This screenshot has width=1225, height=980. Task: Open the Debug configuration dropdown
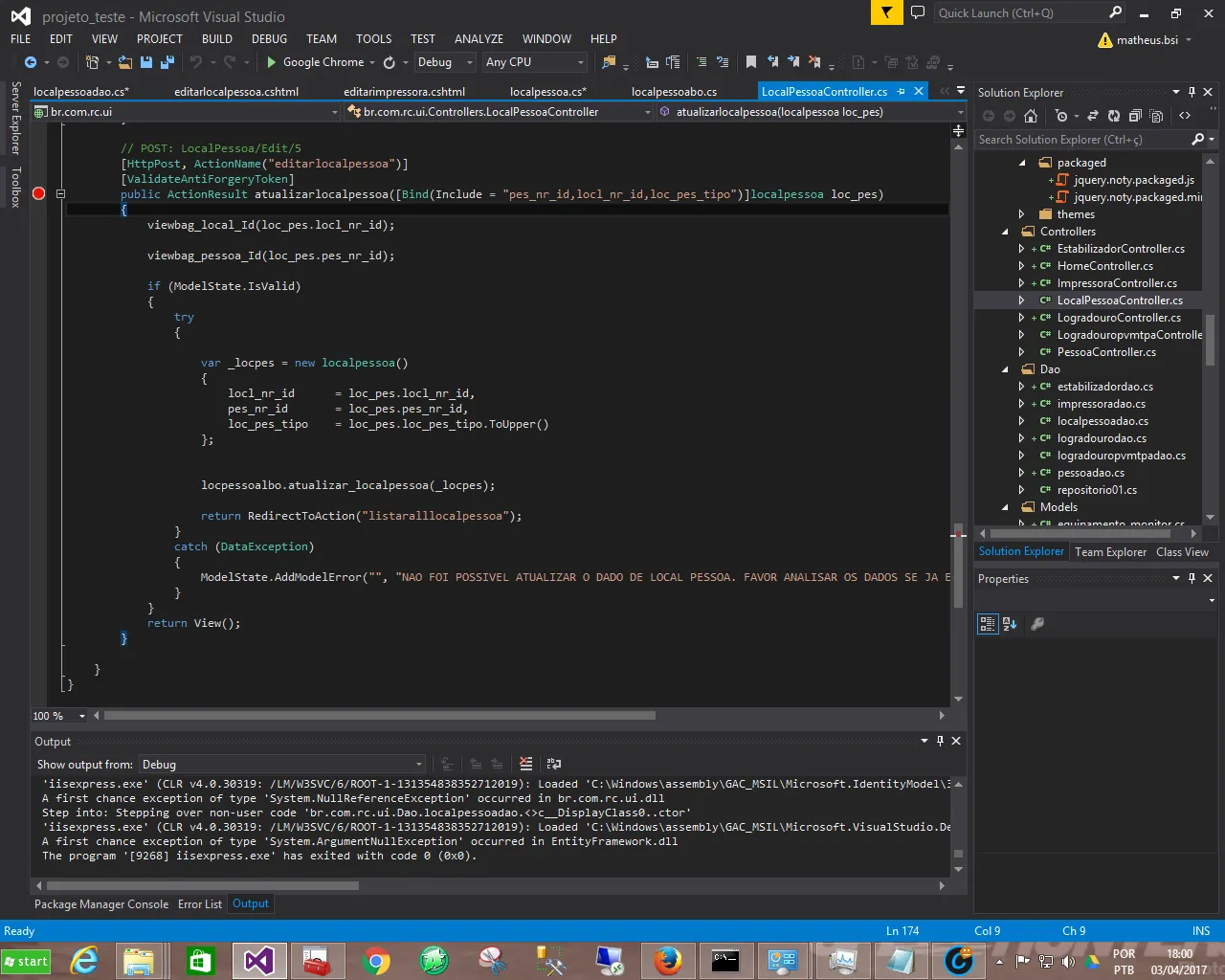(x=445, y=62)
